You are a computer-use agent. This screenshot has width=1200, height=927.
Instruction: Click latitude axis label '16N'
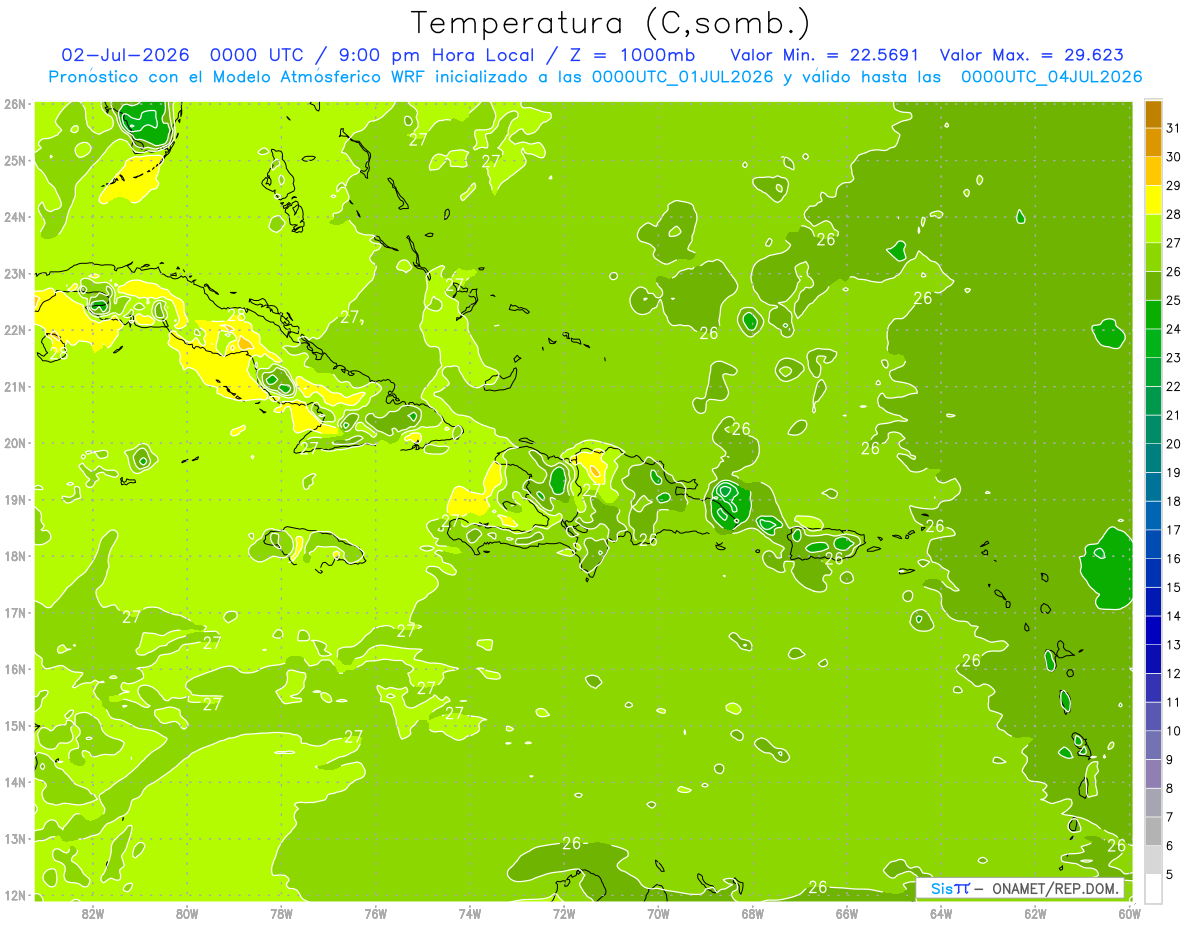pos(15,669)
